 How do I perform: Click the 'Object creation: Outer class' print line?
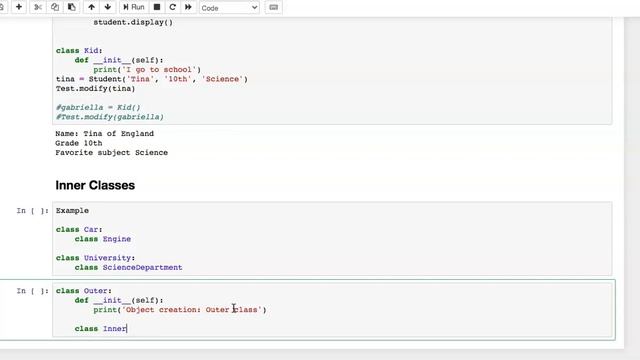(x=180, y=310)
